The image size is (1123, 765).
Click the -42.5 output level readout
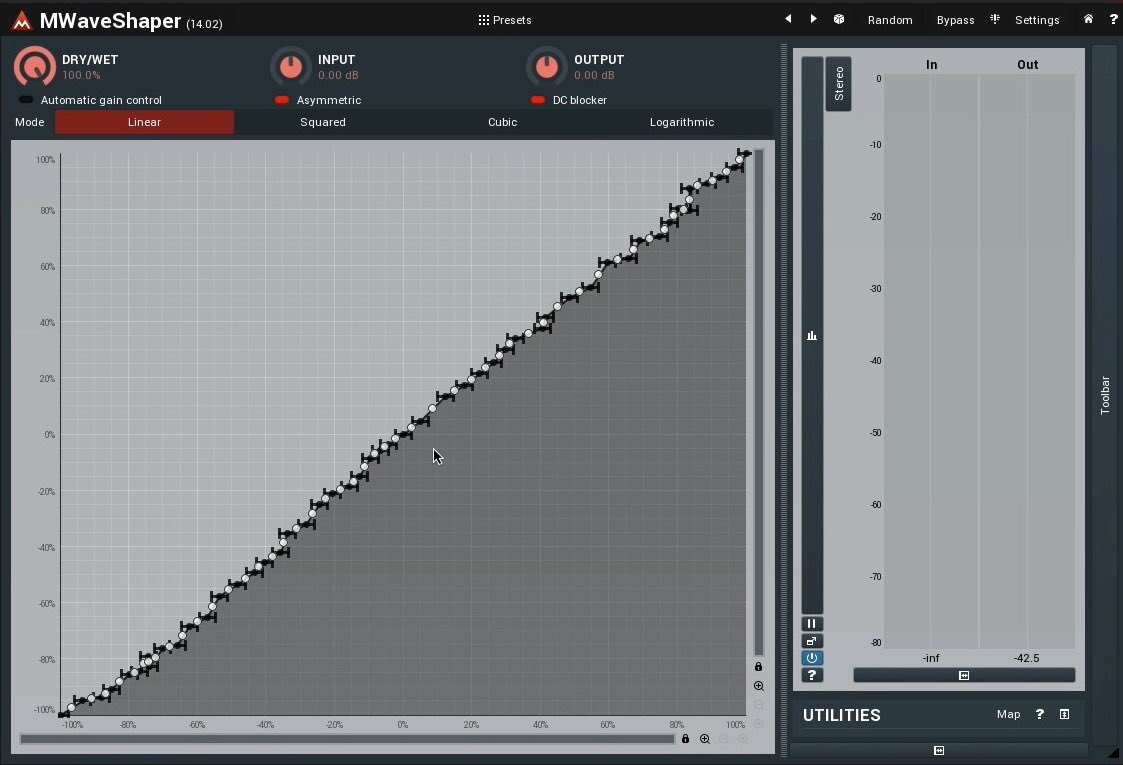(1026, 658)
